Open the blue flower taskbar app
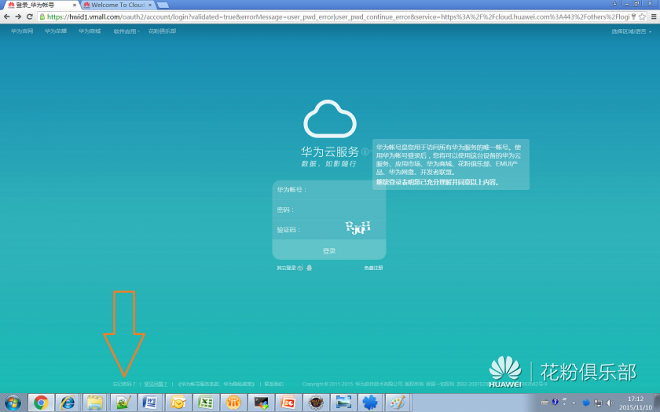 click(x=370, y=403)
